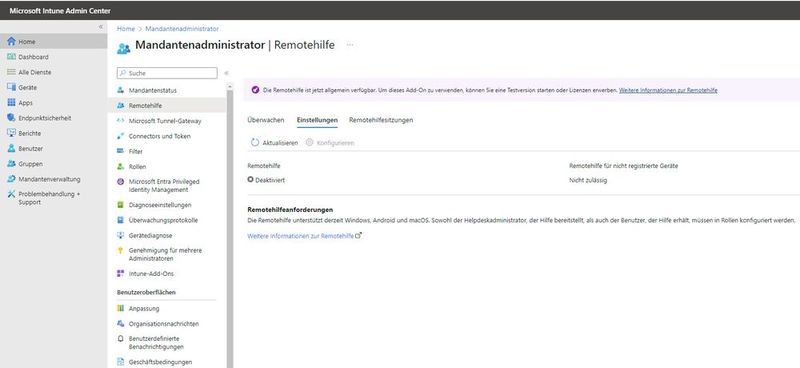
Task: Click the Konfigurieren gear icon
Action: [x=309, y=142]
